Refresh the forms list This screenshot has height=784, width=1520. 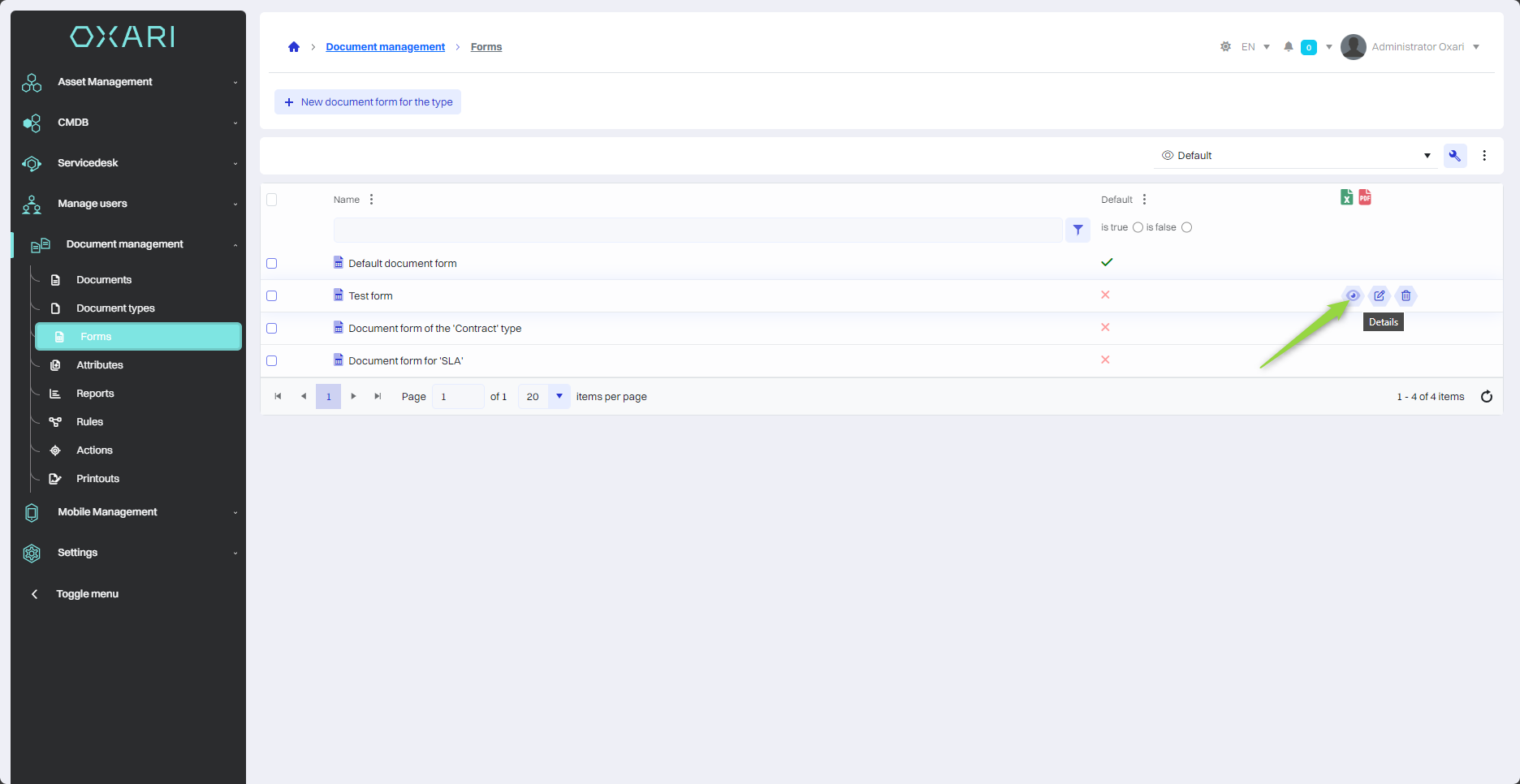point(1487,397)
